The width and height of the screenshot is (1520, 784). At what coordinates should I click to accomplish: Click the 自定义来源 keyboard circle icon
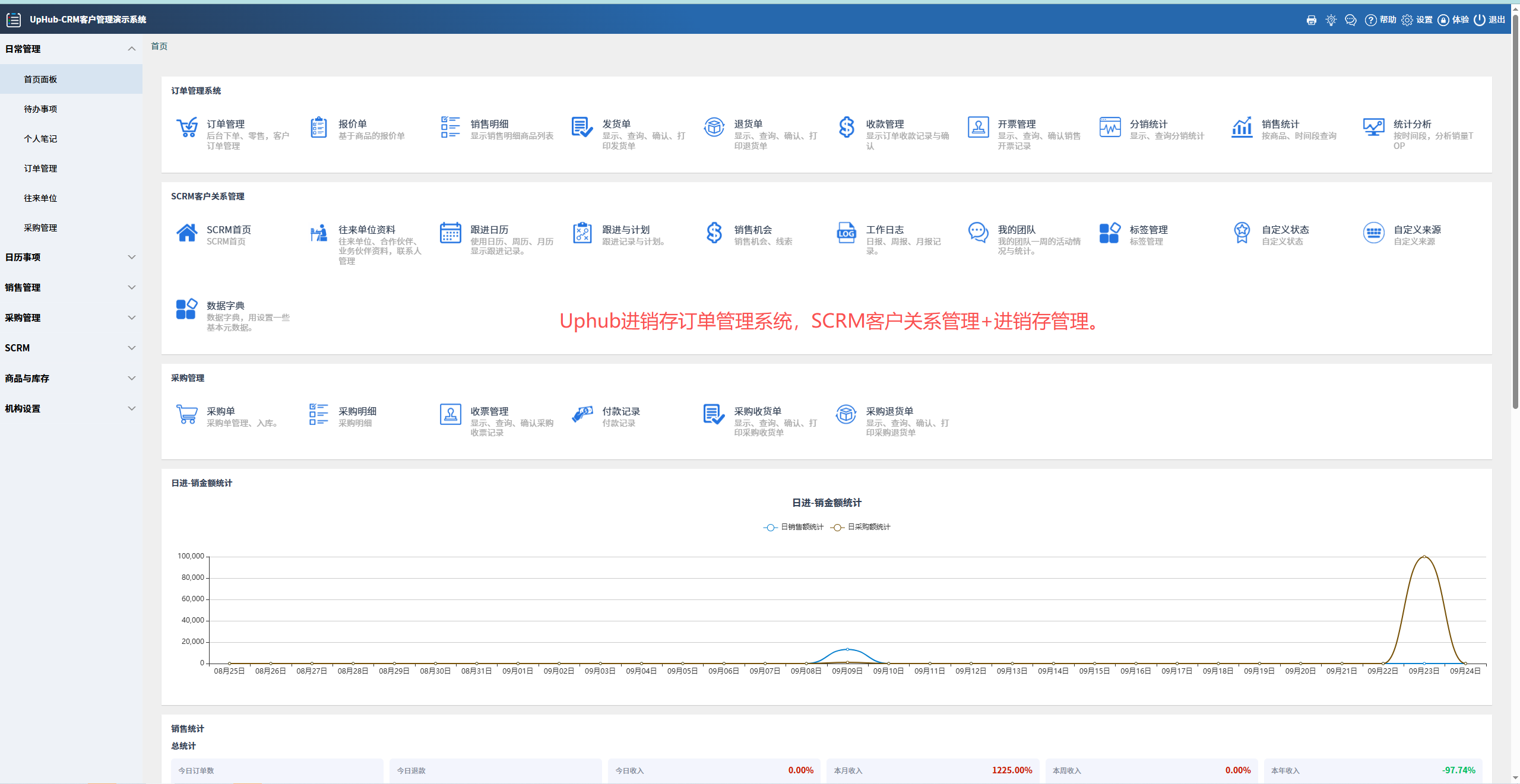[x=1373, y=233]
